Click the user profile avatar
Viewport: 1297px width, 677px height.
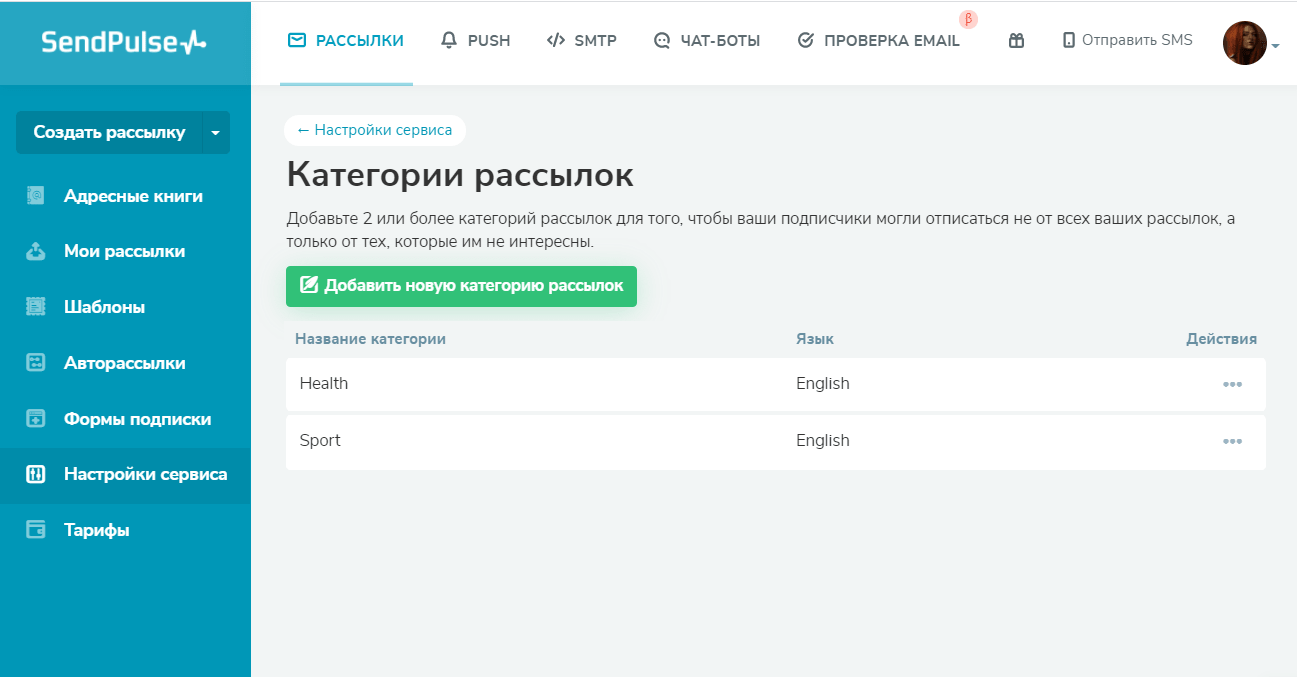[x=1244, y=43]
